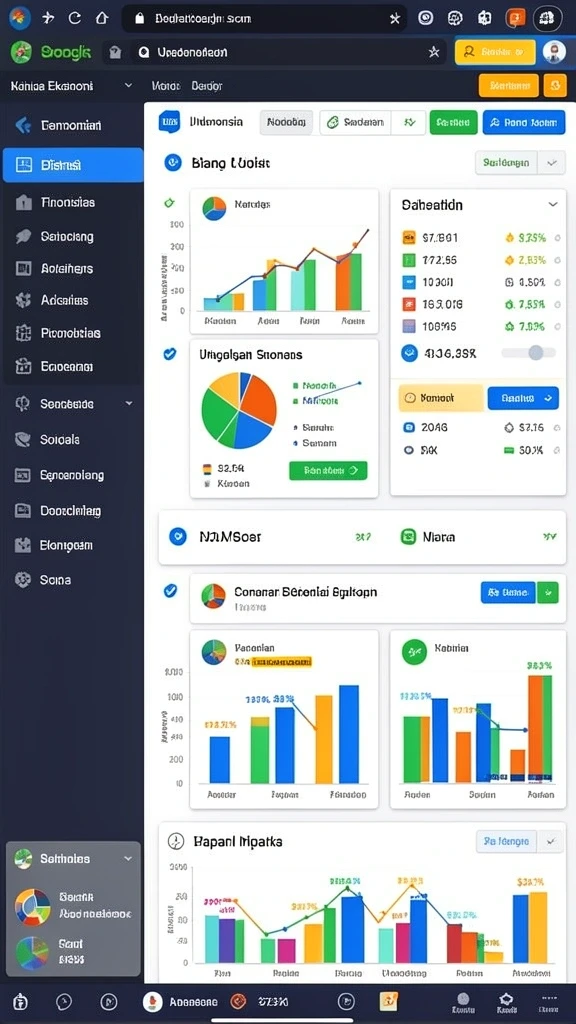The height and width of the screenshot is (1024, 576).
Task: Click the green button in Umgolgan Stonens card
Action: pos(328,470)
